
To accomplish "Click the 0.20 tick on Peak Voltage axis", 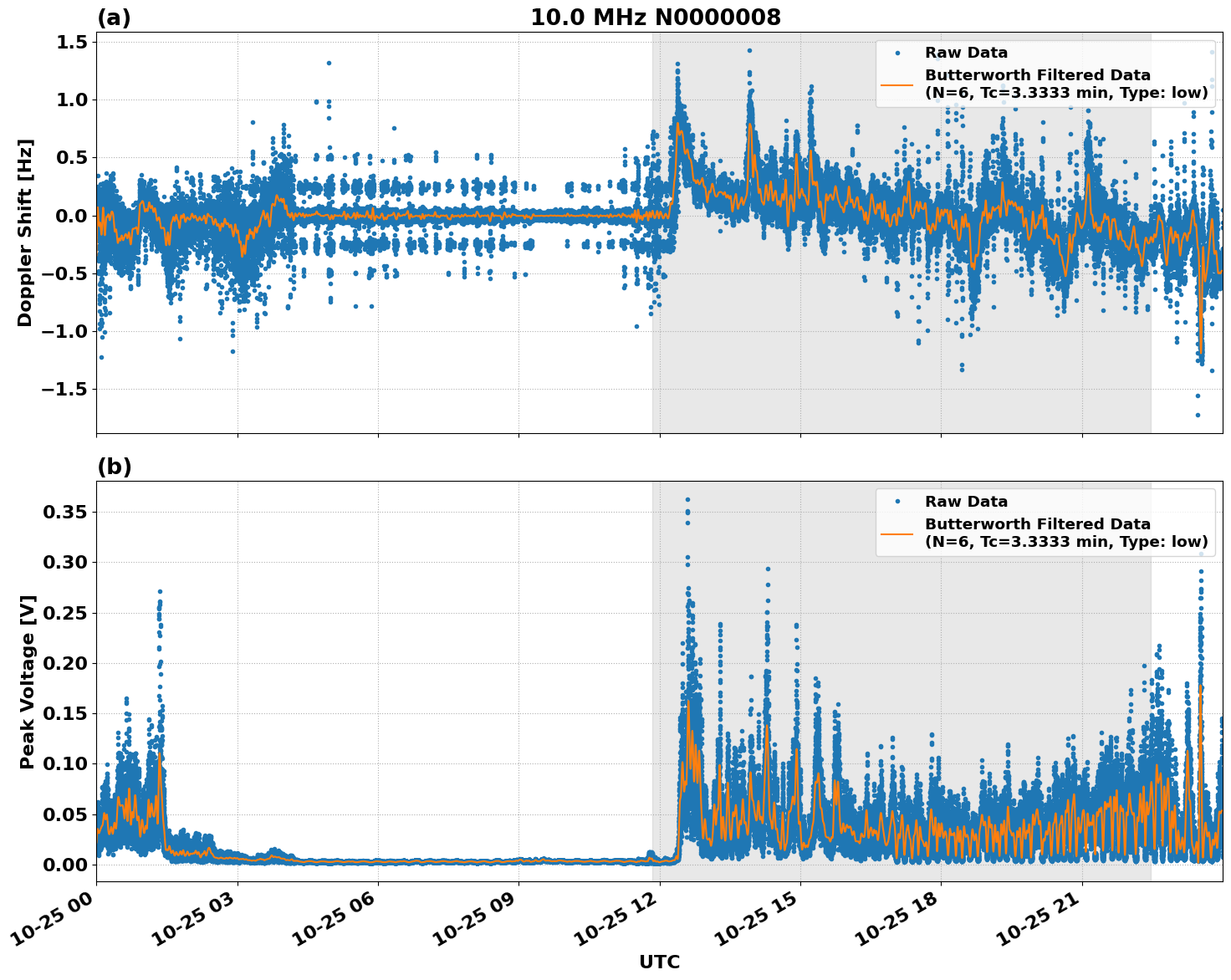I will point(65,663).
